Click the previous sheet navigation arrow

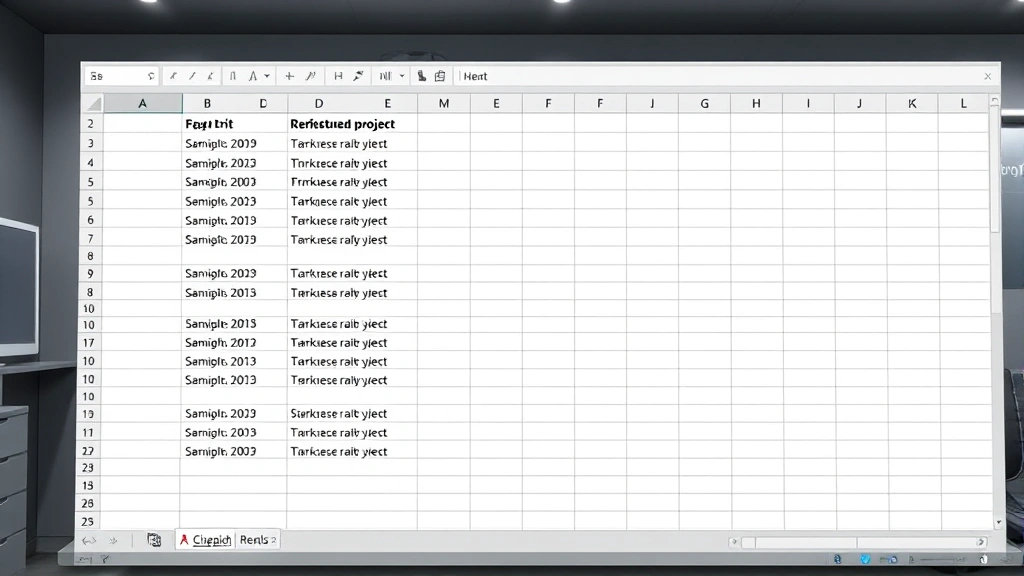pos(90,540)
